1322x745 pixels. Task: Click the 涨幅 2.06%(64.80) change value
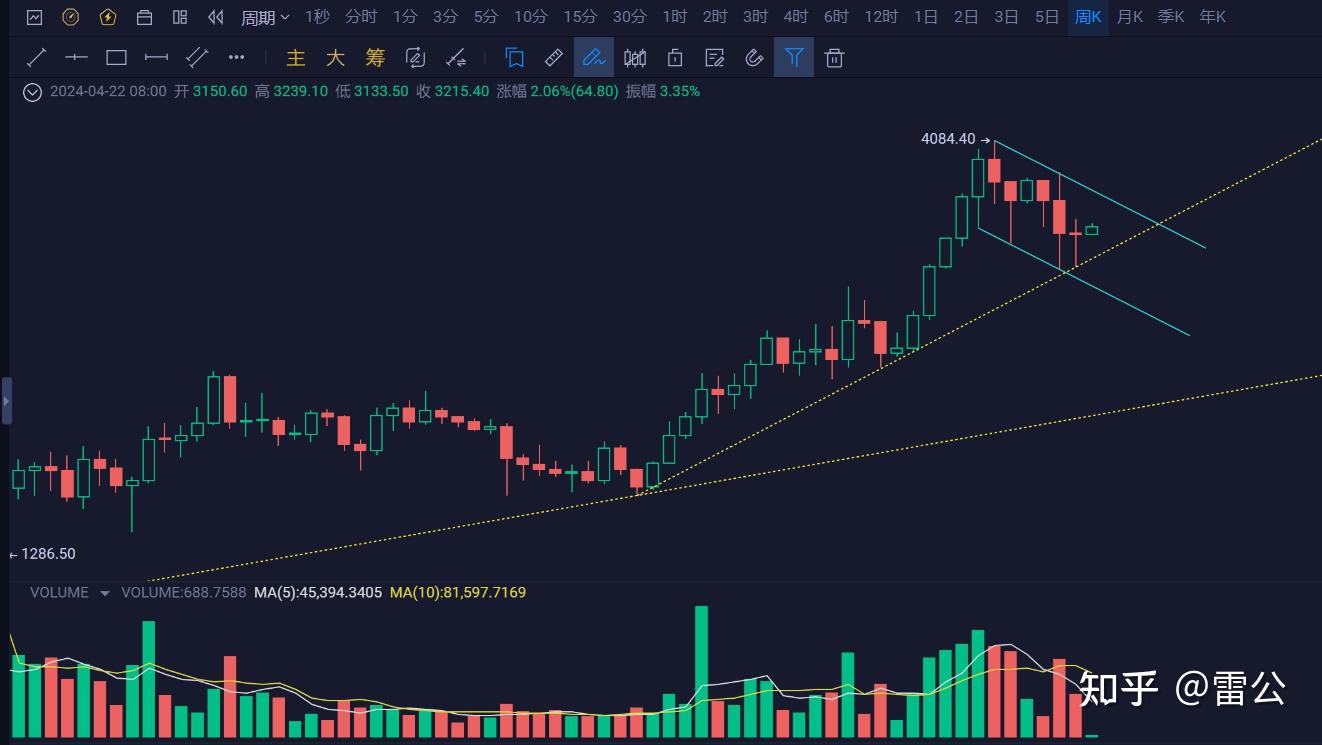pyautogui.click(x=557, y=91)
